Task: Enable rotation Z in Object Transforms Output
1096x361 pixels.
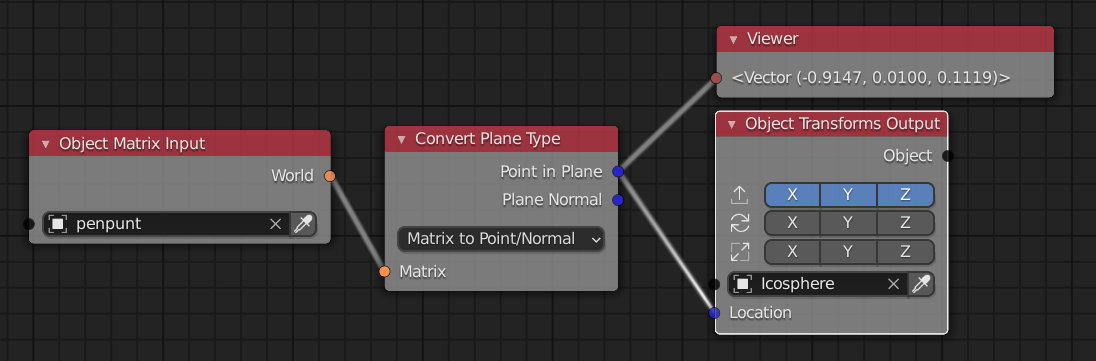Action: tap(905, 223)
